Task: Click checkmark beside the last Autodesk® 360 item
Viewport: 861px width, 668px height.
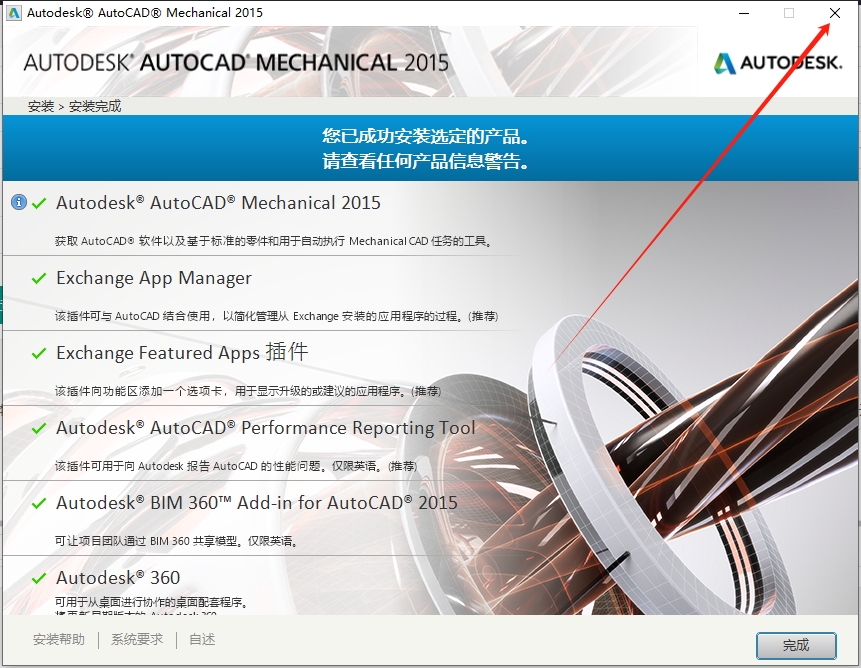Action: click(x=40, y=578)
